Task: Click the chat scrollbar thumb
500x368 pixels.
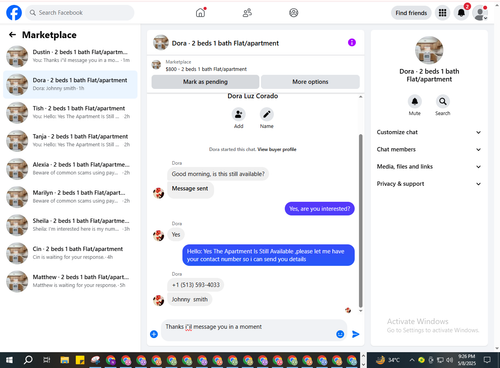Action: tap(360, 221)
